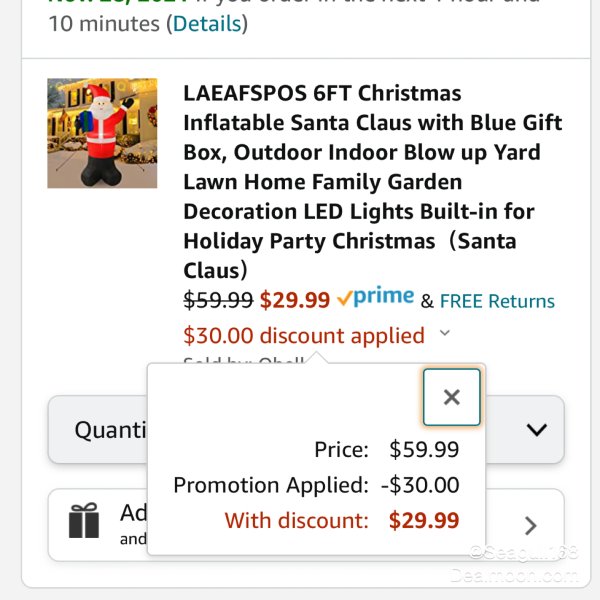Close the discount breakdown popup
Viewport: 600px width, 600px height.
(x=452, y=397)
